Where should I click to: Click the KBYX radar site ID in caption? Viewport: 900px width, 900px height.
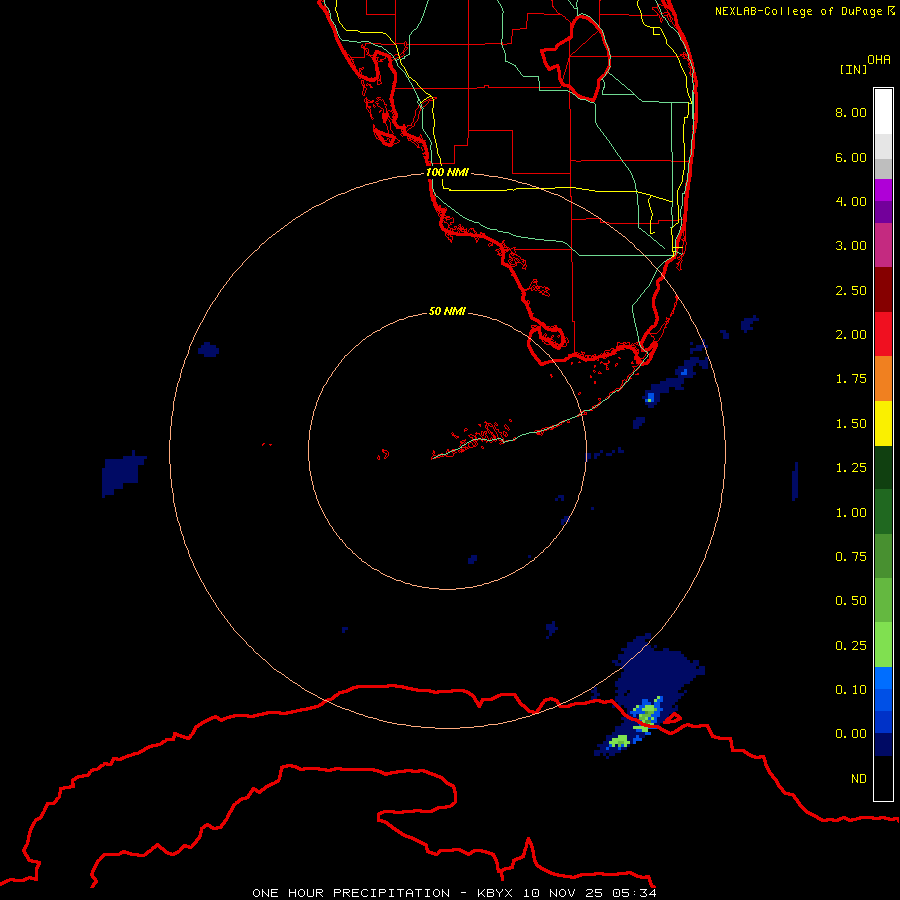click(495, 893)
